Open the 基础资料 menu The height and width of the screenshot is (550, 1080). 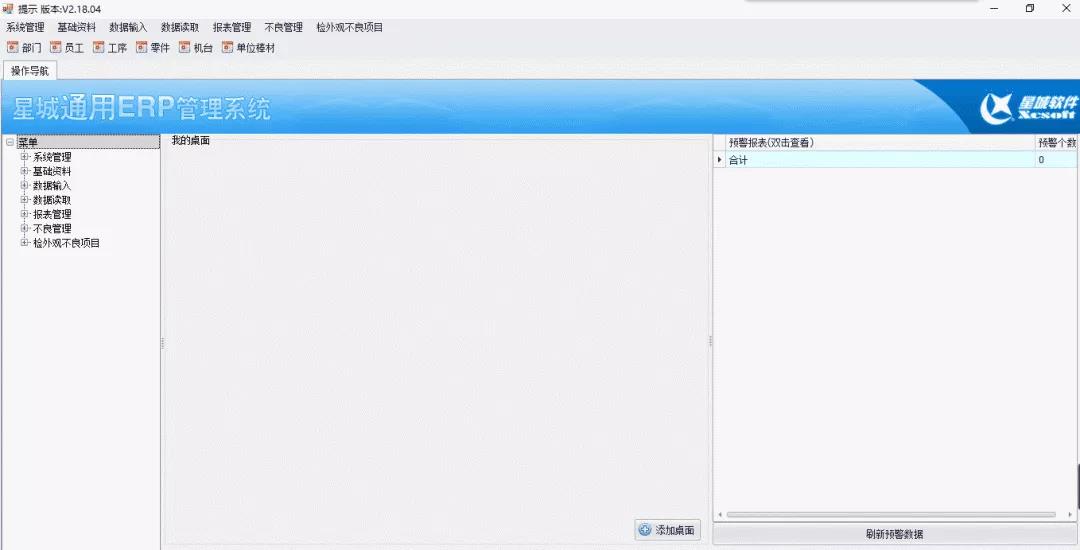pyautogui.click(x=76, y=28)
